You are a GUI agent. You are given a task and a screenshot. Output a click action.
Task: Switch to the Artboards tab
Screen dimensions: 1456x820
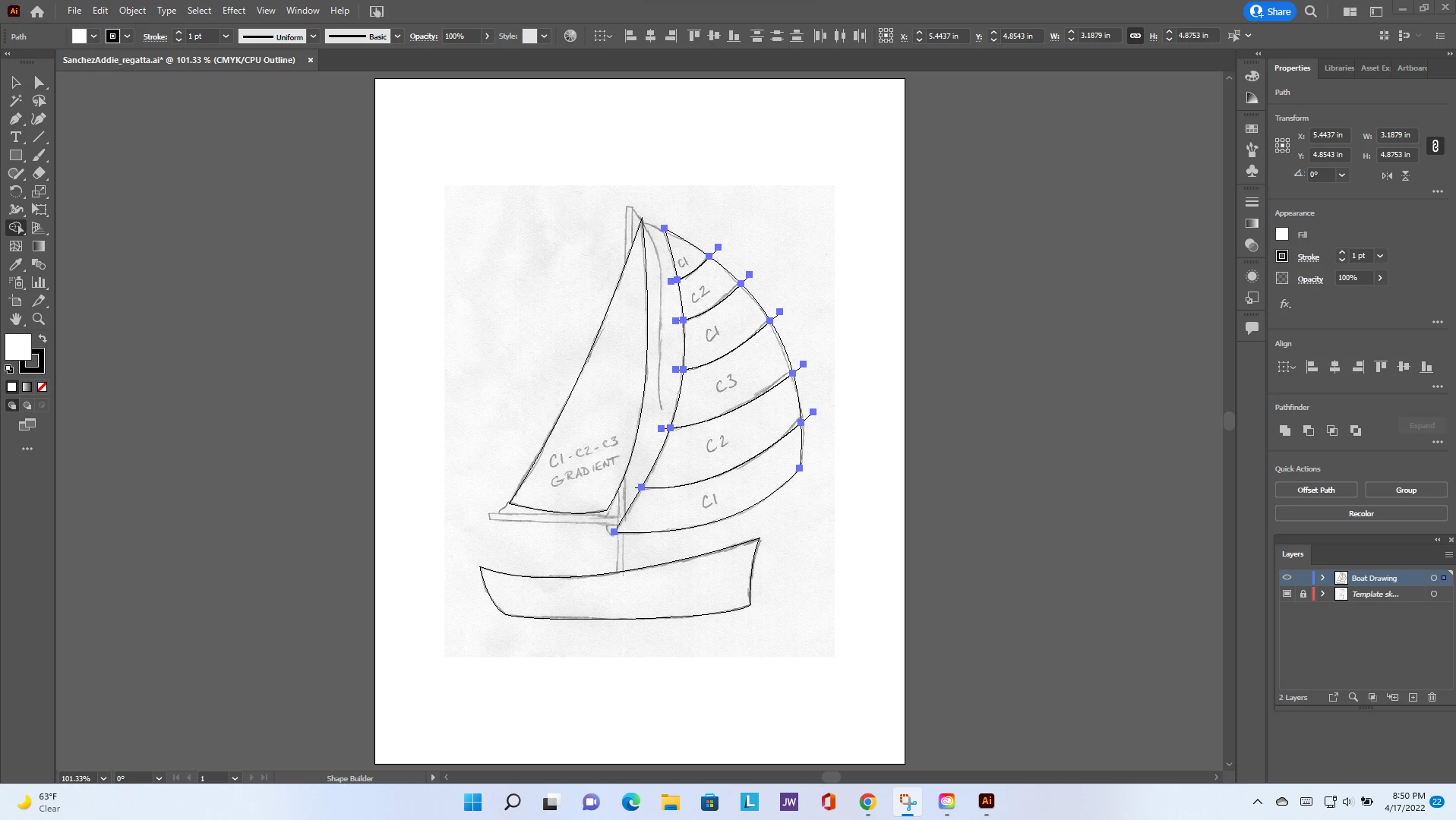click(x=1412, y=68)
